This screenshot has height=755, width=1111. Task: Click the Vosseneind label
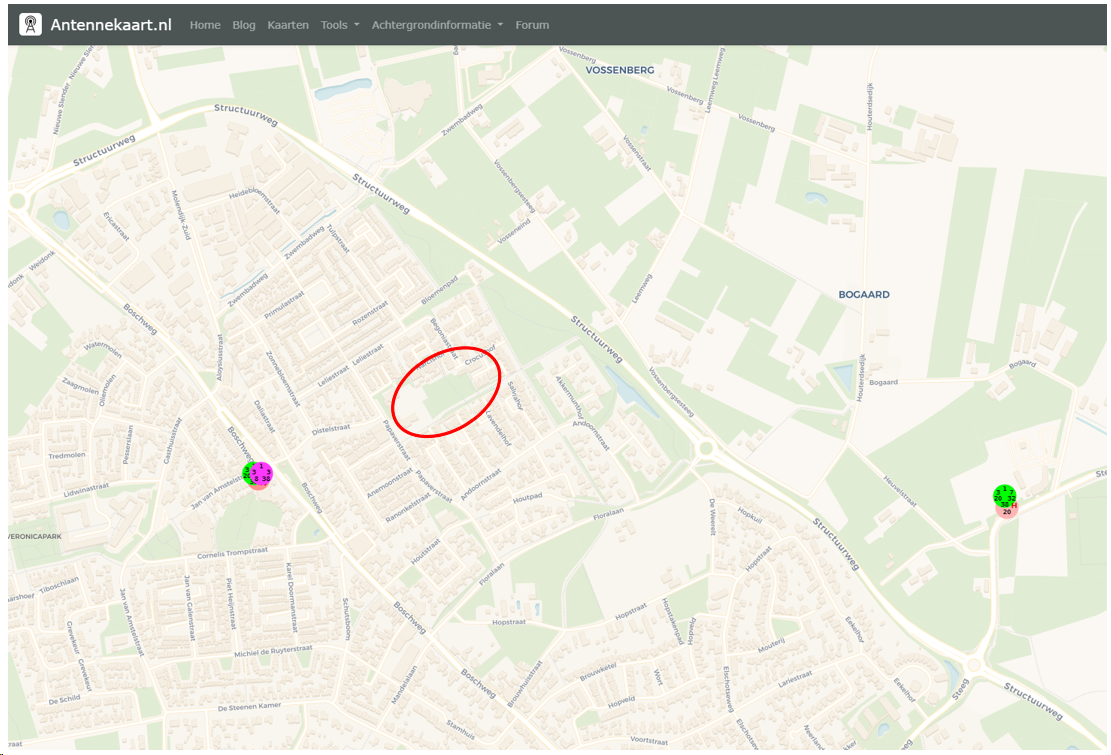[514, 232]
